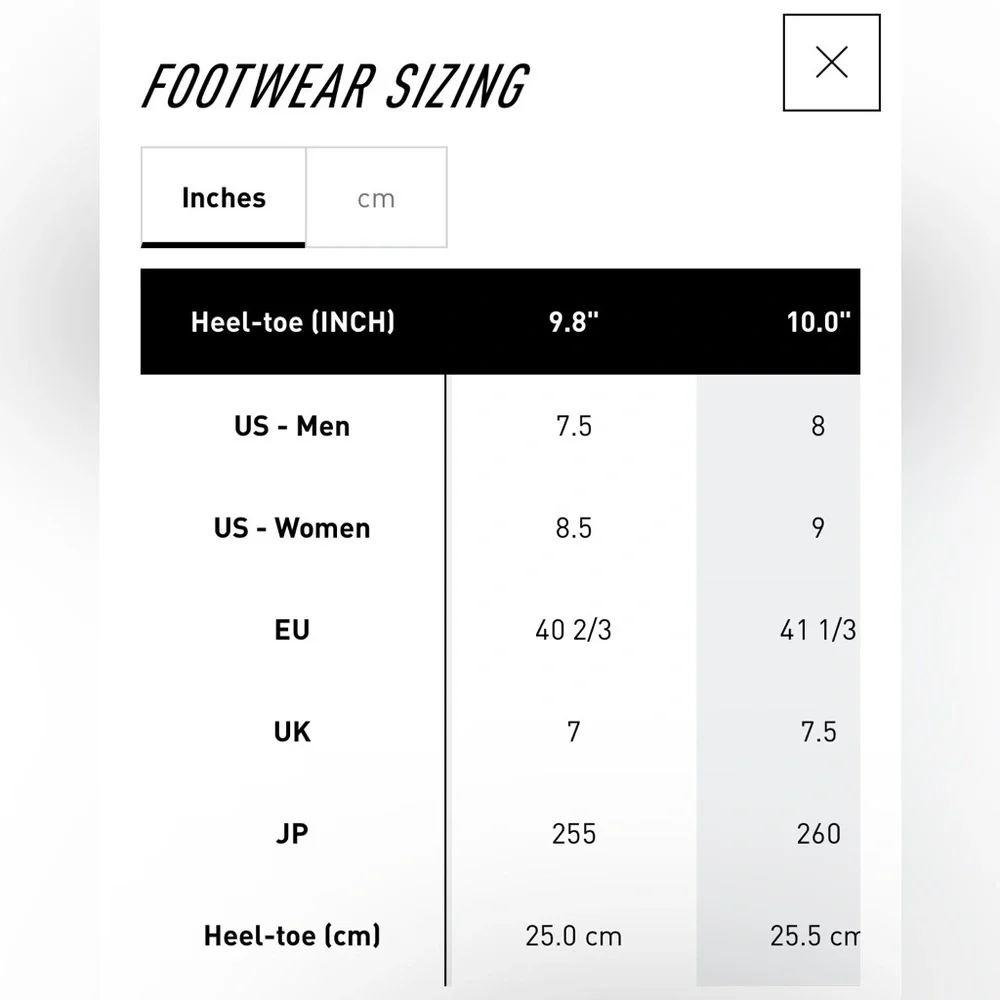Click the US - Women row label
Screen dimensions: 1000x1000
tap(292, 528)
